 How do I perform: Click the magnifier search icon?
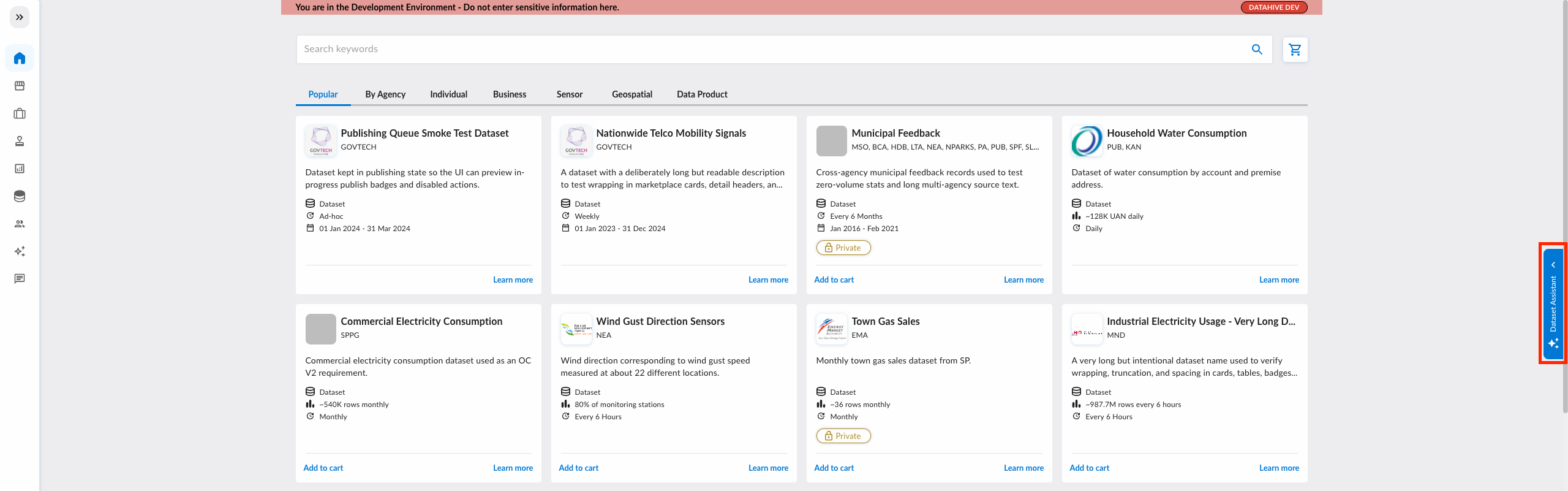coord(1257,49)
